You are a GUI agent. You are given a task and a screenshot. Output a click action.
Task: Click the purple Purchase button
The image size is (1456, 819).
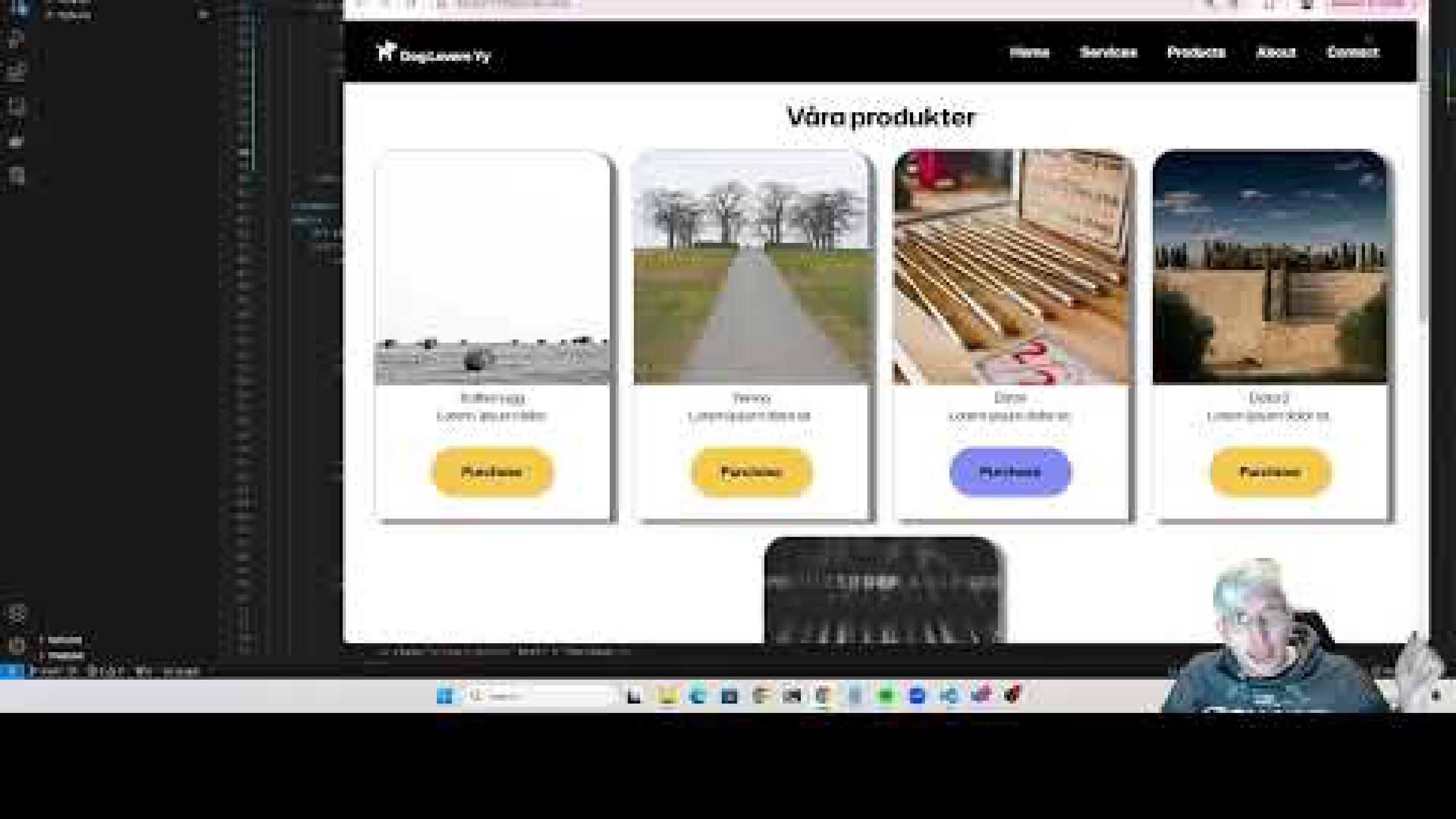pos(1010,472)
